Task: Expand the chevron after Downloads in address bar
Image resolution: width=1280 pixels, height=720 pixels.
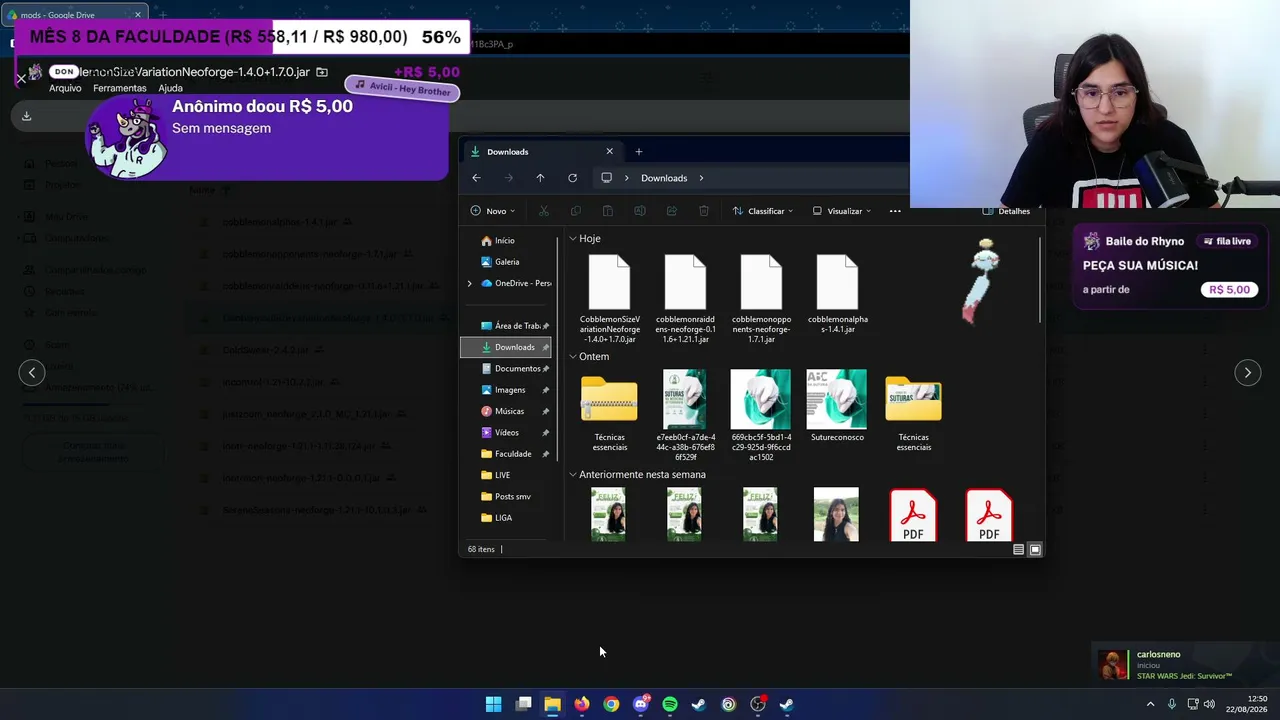Action: click(x=701, y=178)
